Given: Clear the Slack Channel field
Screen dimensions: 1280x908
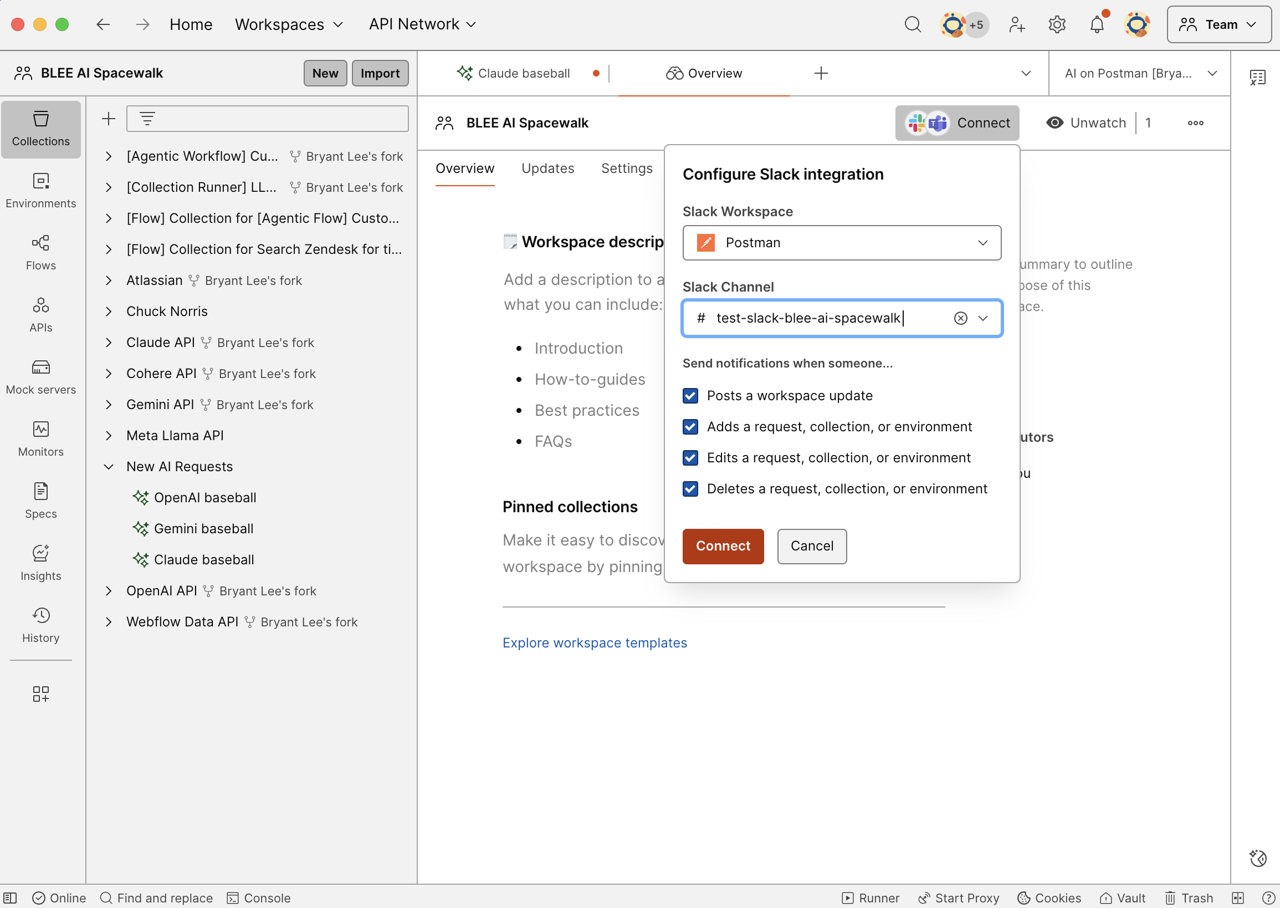Looking at the screenshot, I should (x=960, y=318).
